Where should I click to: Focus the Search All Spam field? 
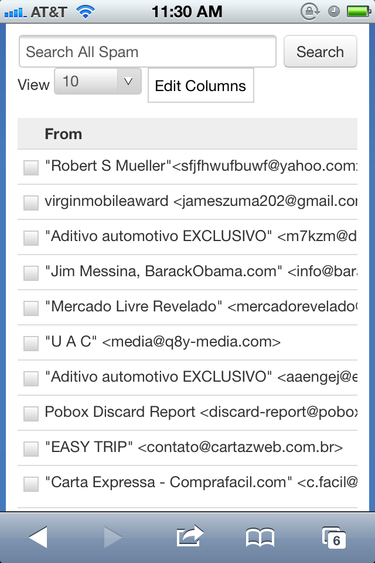click(148, 51)
